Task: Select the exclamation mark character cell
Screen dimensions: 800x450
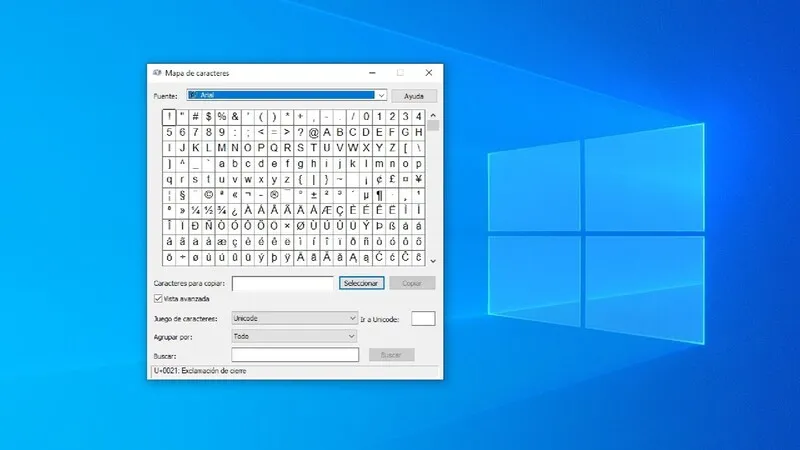Action: coord(169,117)
